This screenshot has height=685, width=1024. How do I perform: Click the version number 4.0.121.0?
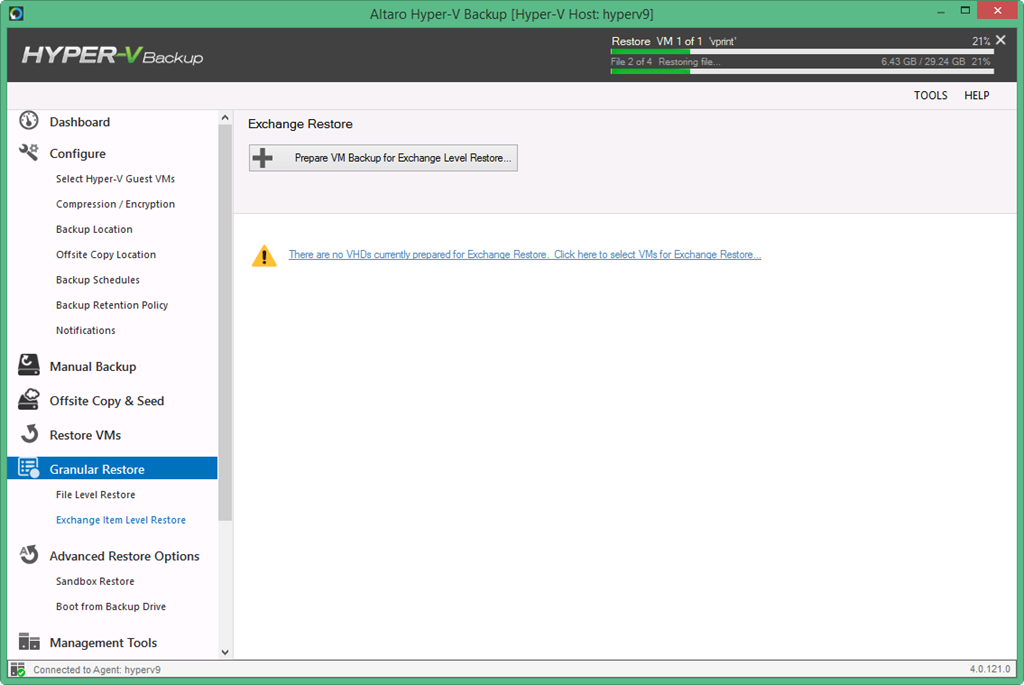(x=990, y=669)
